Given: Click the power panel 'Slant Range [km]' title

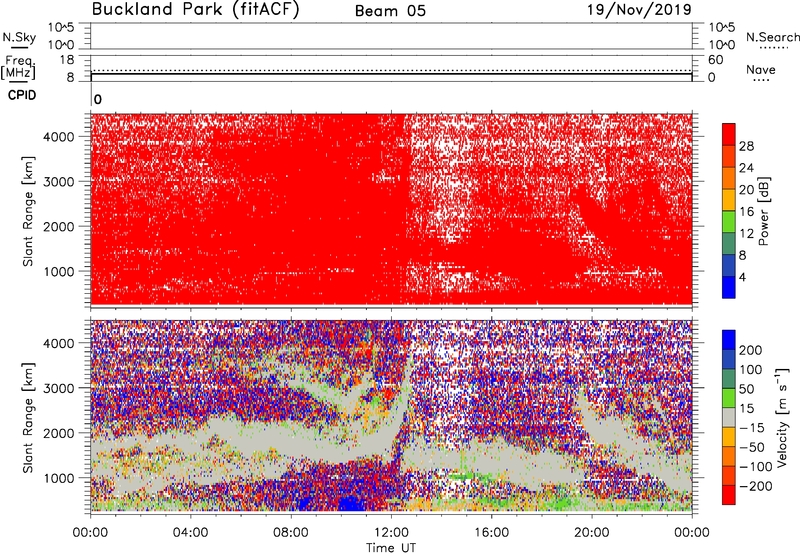Looking at the screenshot, I should (x=28, y=211).
